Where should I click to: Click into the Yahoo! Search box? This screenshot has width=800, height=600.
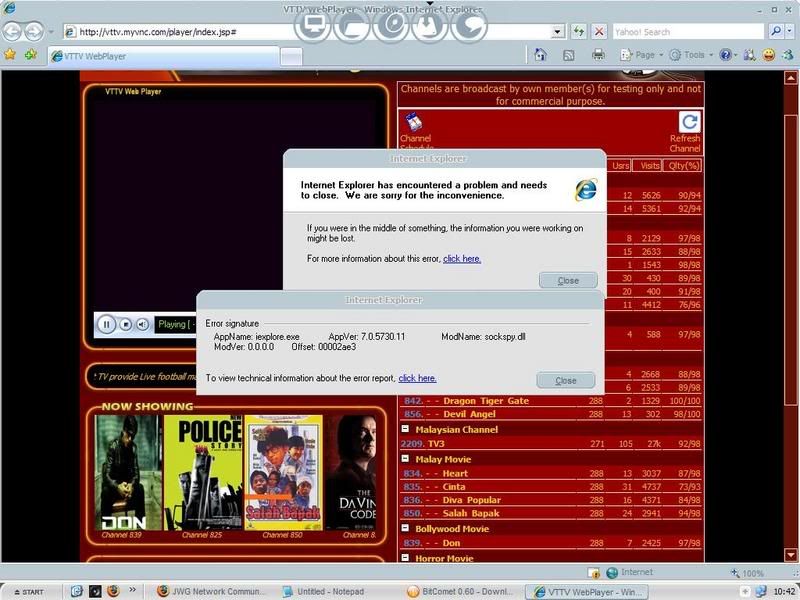[x=688, y=32]
